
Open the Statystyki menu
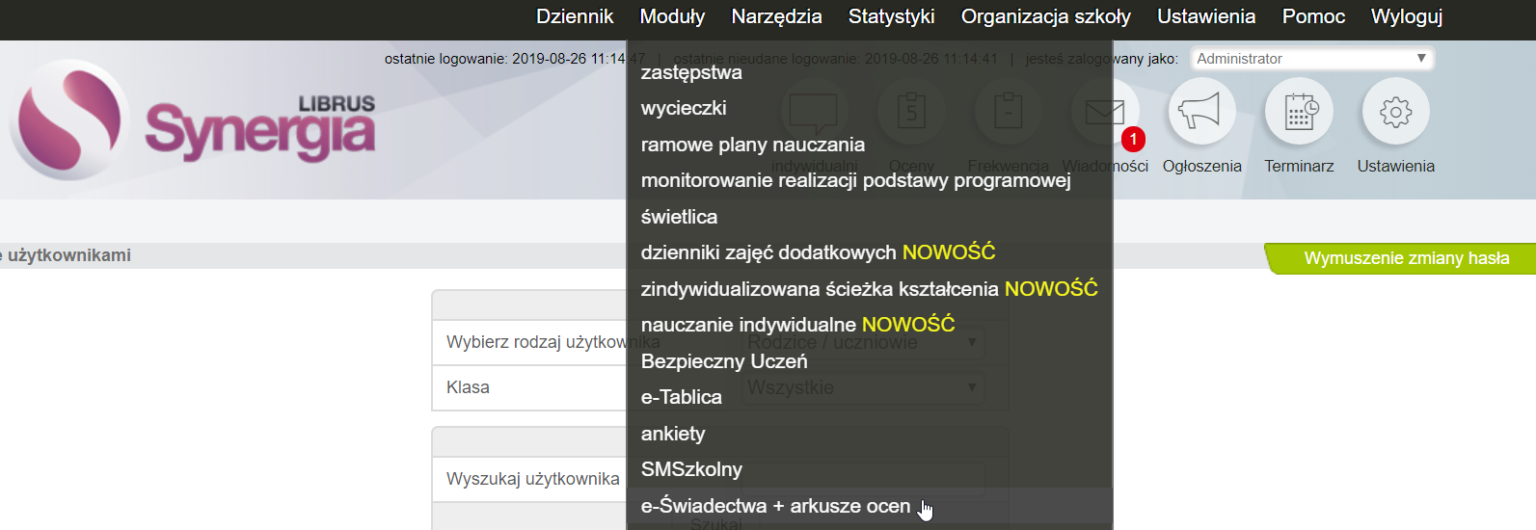892,17
